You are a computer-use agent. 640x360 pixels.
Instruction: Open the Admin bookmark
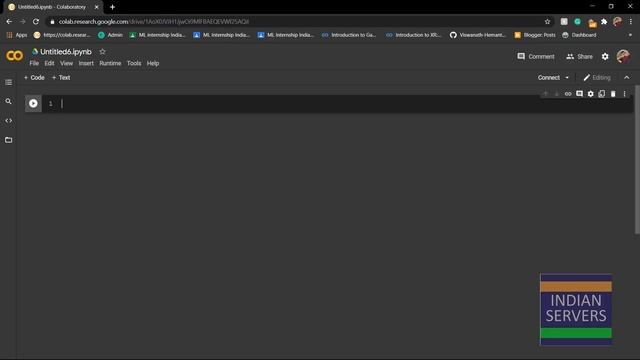(x=110, y=35)
